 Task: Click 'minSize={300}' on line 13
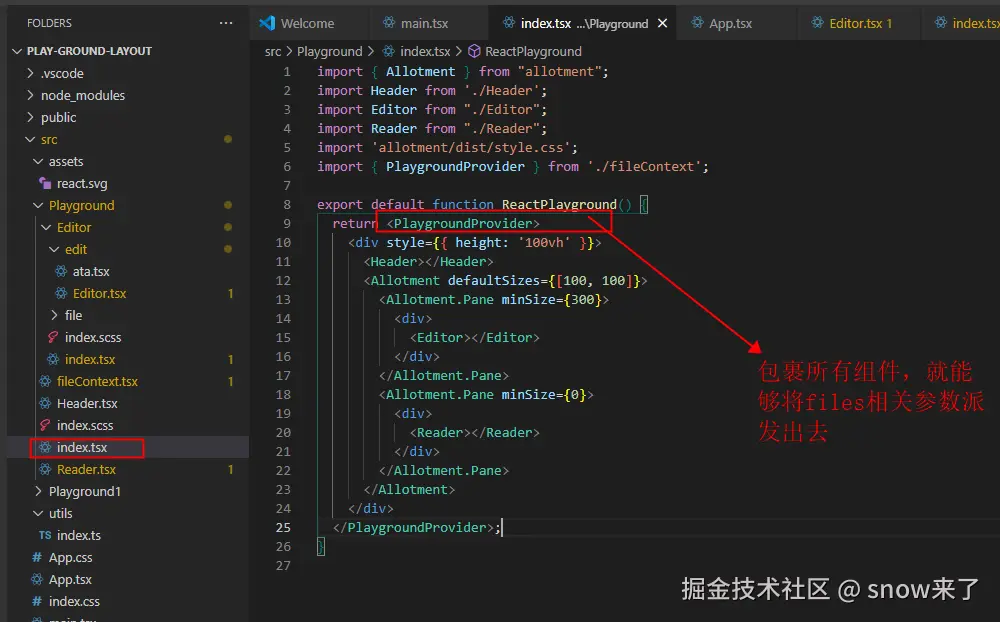point(551,299)
